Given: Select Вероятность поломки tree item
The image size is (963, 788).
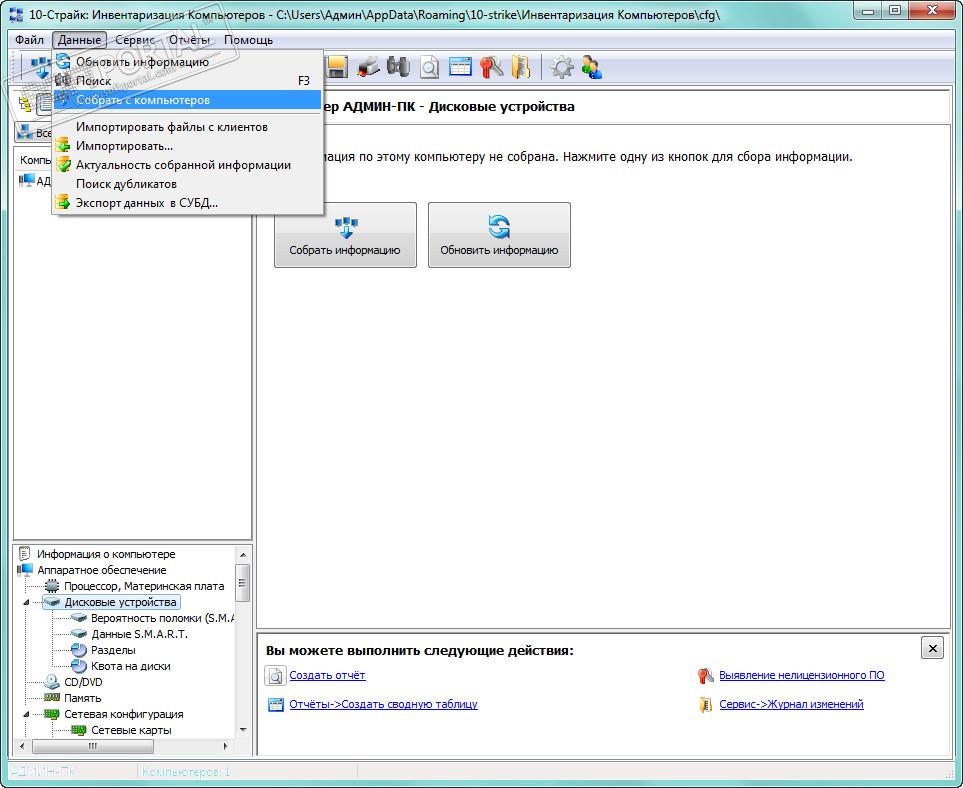Looking at the screenshot, I should (x=162, y=618).
